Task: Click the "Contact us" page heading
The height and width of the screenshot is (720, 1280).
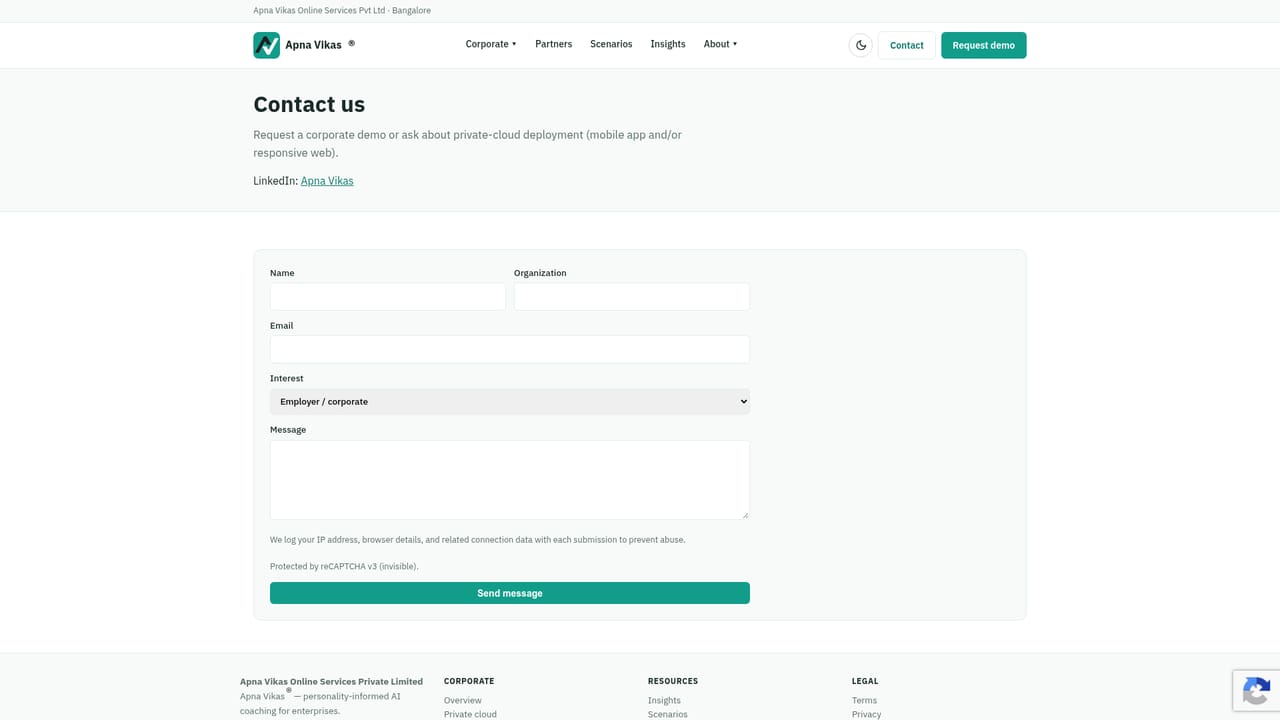Action: tap(309, 104)
